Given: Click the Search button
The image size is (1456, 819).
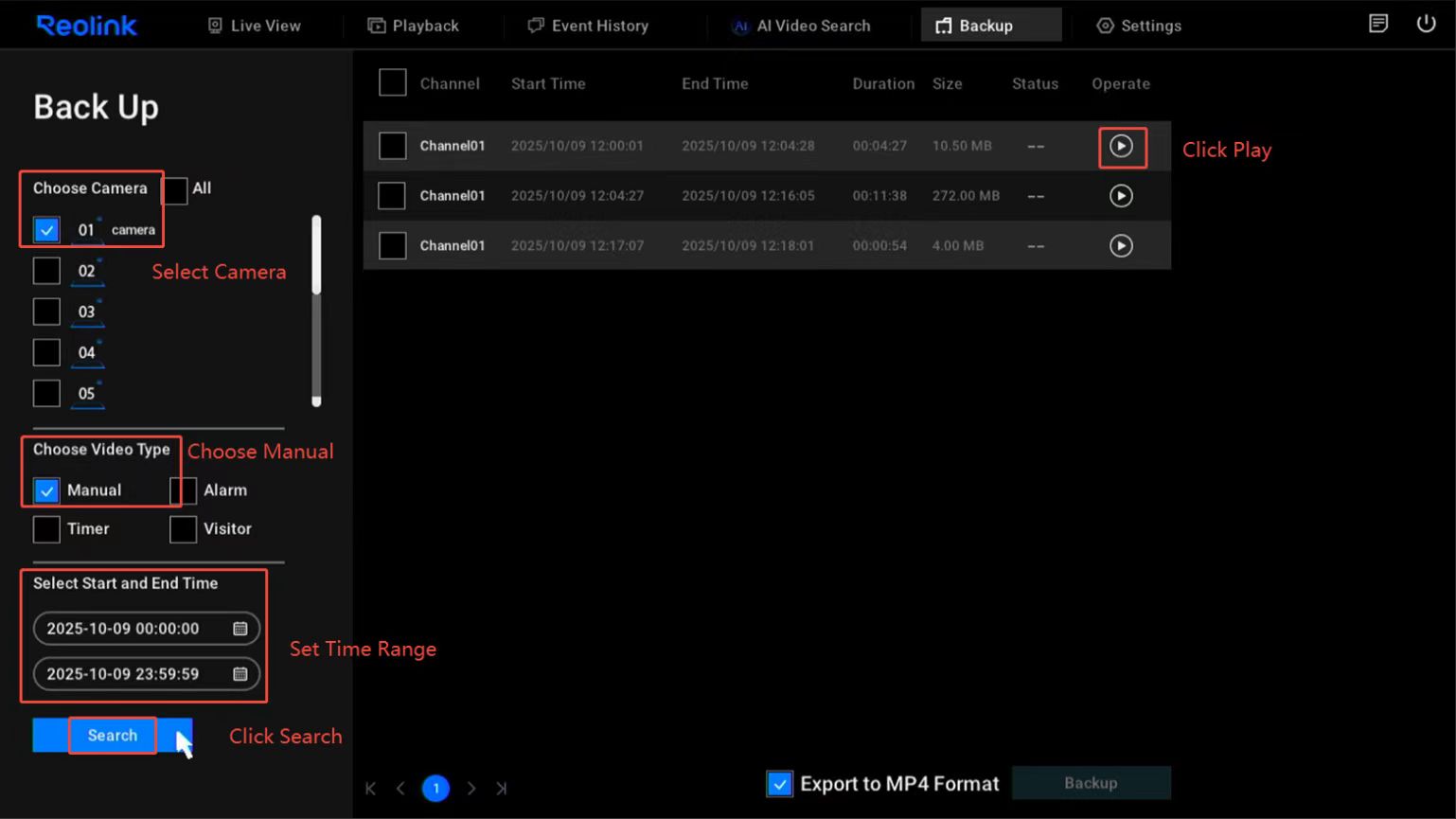Looking at the screenshot, I should tap(113, 736).
